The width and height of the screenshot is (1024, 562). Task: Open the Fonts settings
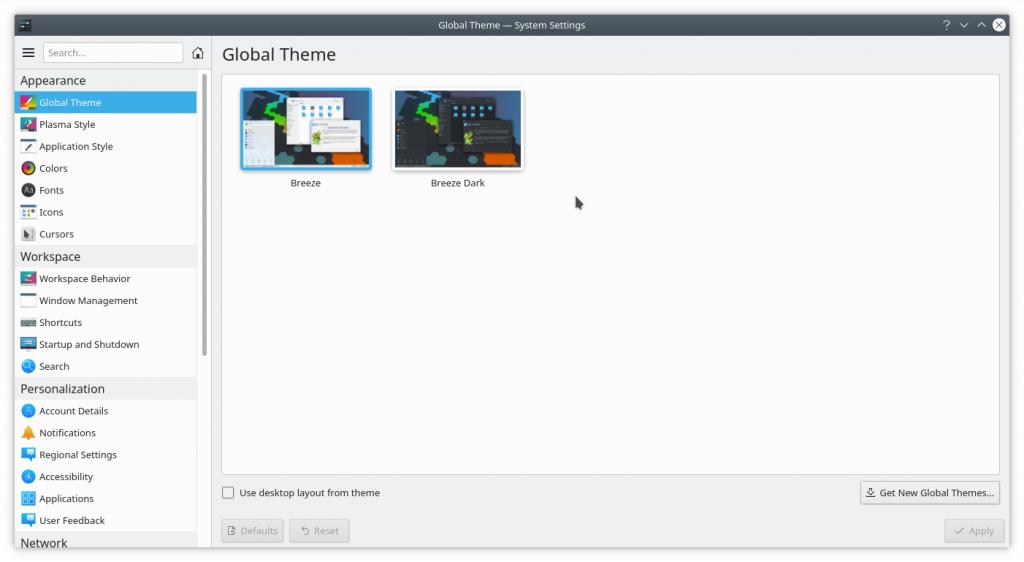tap(51, 191)
